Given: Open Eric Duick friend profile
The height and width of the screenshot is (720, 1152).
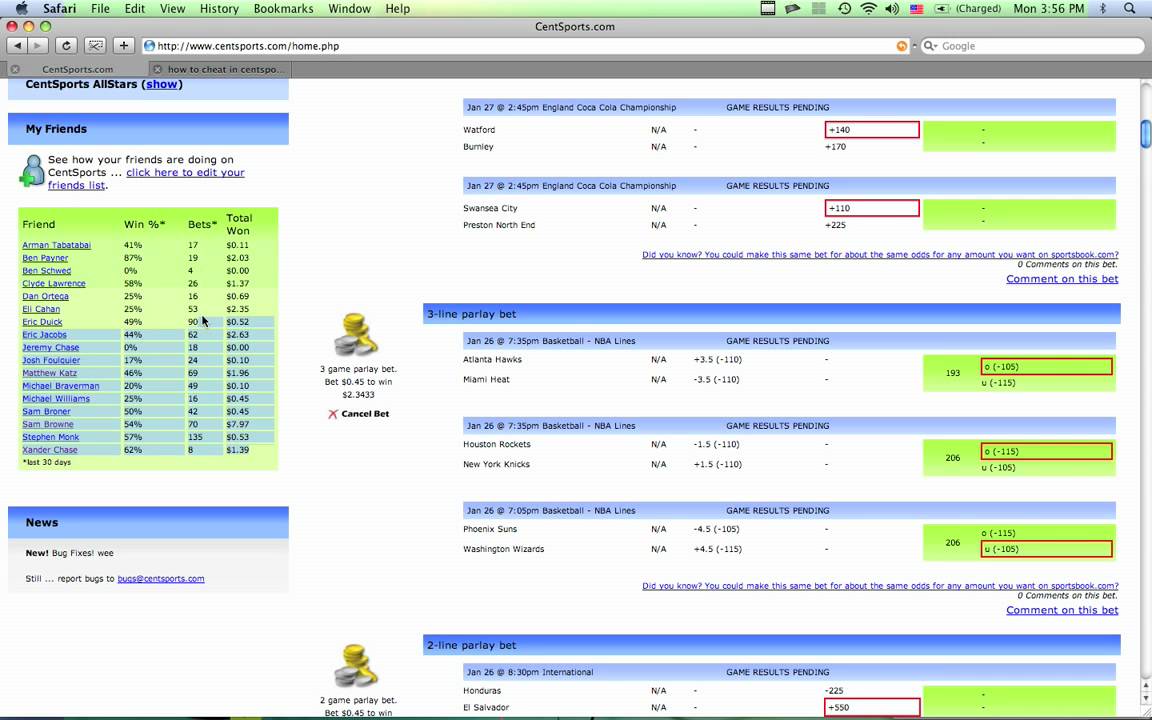Looking at the screenshot, I should (42, 322).
